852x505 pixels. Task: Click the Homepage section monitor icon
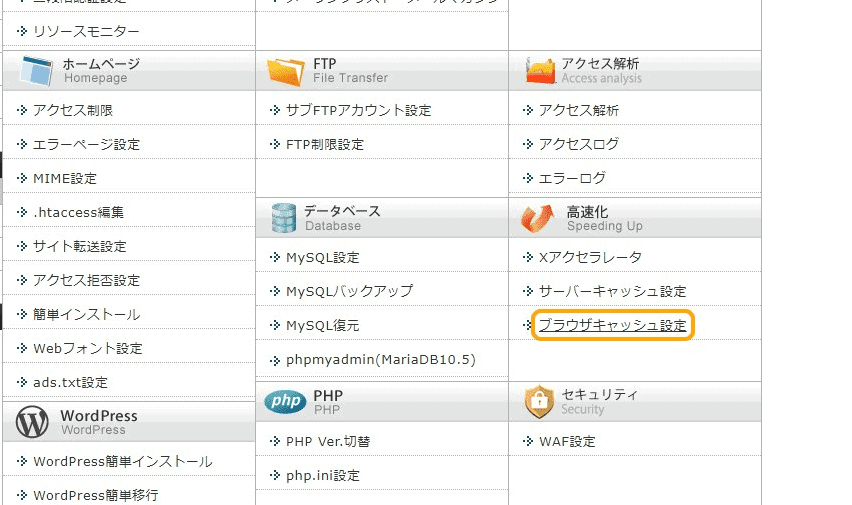click(36, 71)
